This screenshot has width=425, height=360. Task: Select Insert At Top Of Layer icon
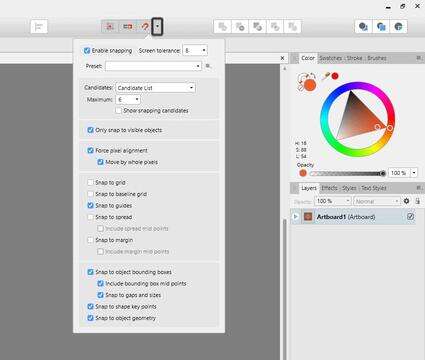coord(381,27)
